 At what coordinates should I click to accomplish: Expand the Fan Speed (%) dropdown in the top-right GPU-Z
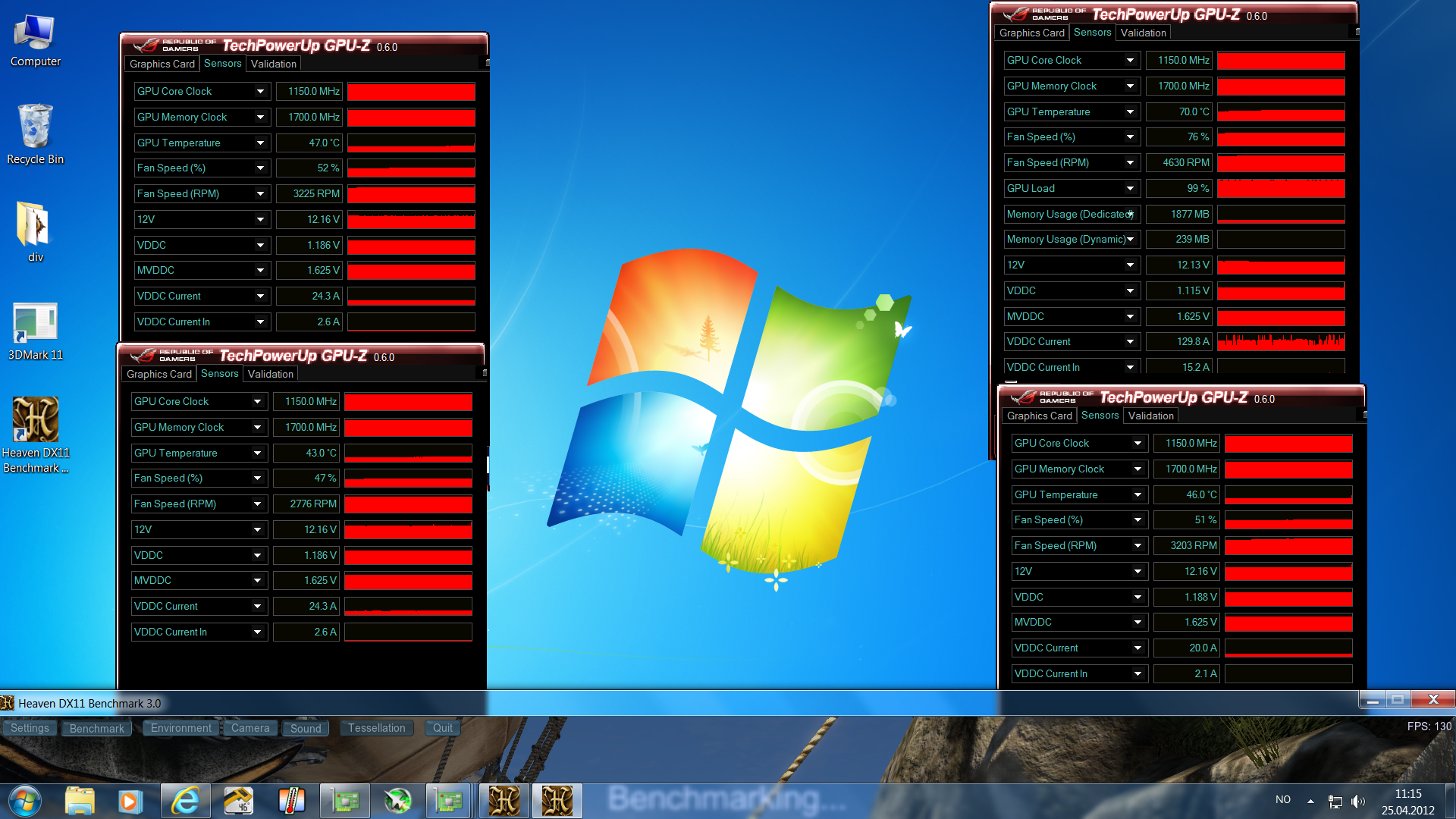1130,136
